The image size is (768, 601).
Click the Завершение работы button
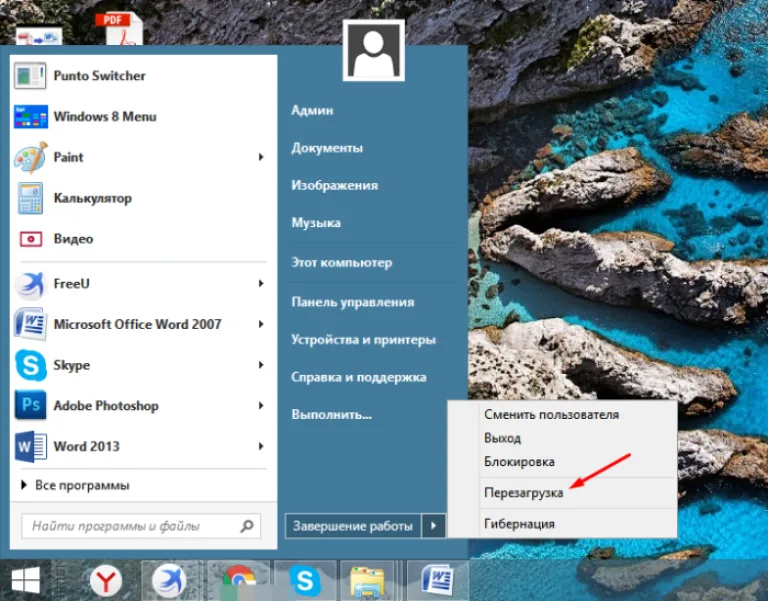pyautogui.click(x=353, y=526)
